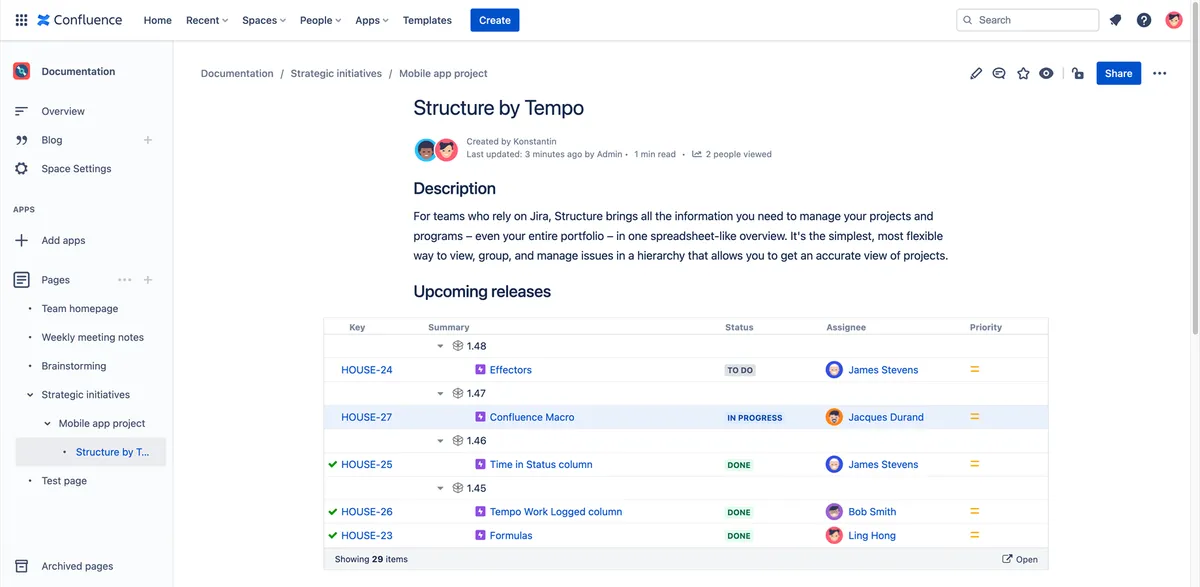The height and width of the screenshot is (587, 1200).
Task: Open Templates in top navigation
Action: point(427,20)
